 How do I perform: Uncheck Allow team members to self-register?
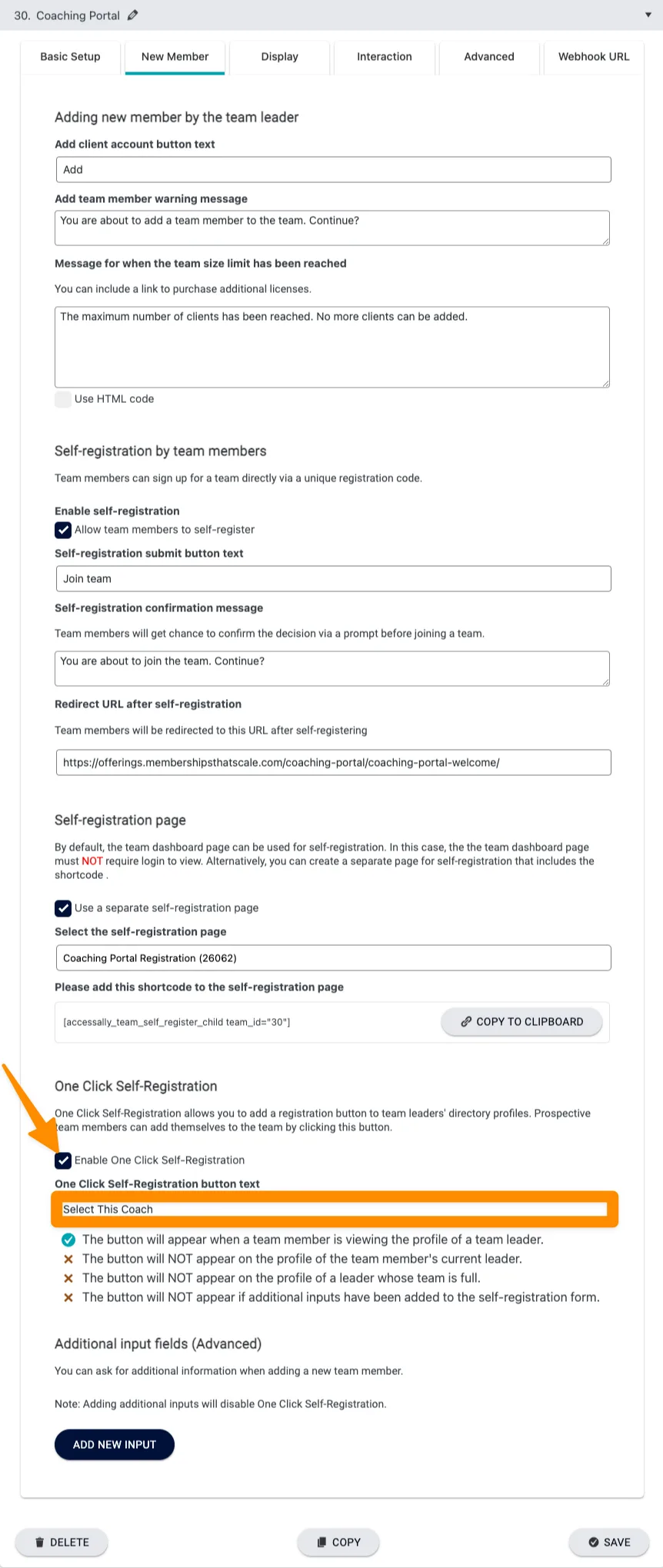tap(62, 529)
